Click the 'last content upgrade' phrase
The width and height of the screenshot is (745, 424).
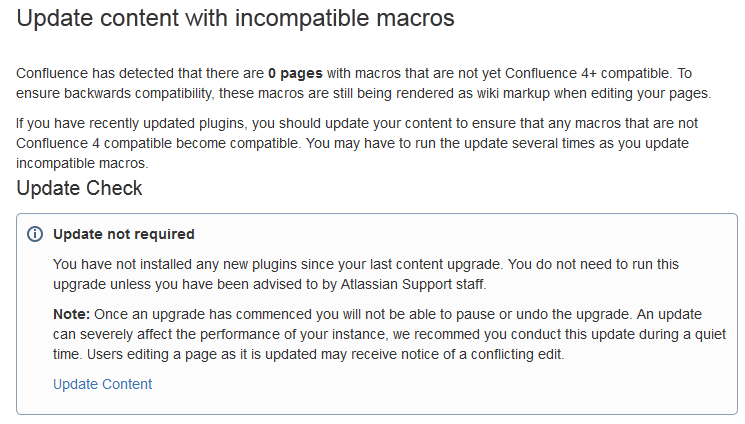pyautogui.click(x=444, y=265)
